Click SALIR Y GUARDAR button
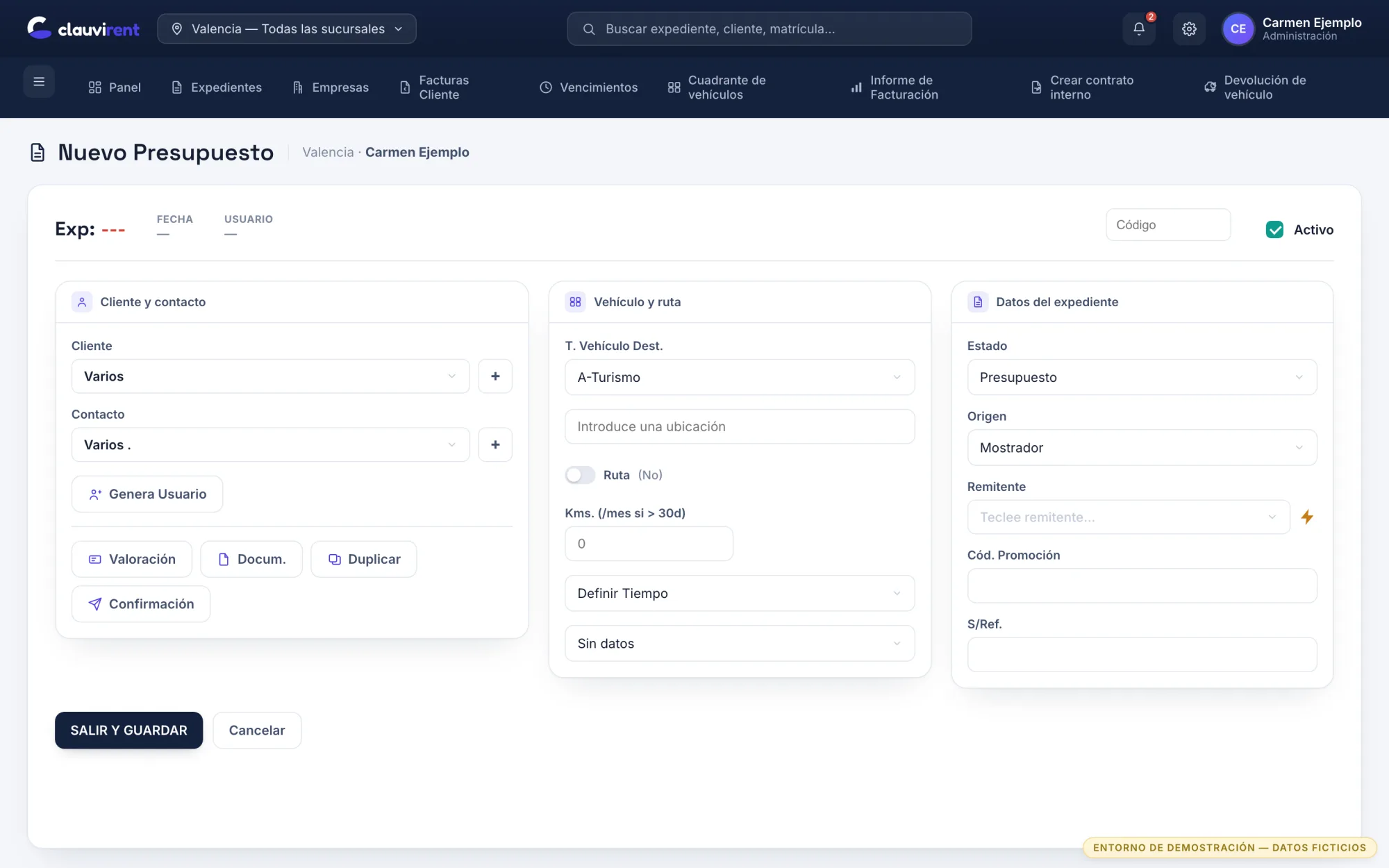This screenshot has width=1389, height=868. point(128,731)
